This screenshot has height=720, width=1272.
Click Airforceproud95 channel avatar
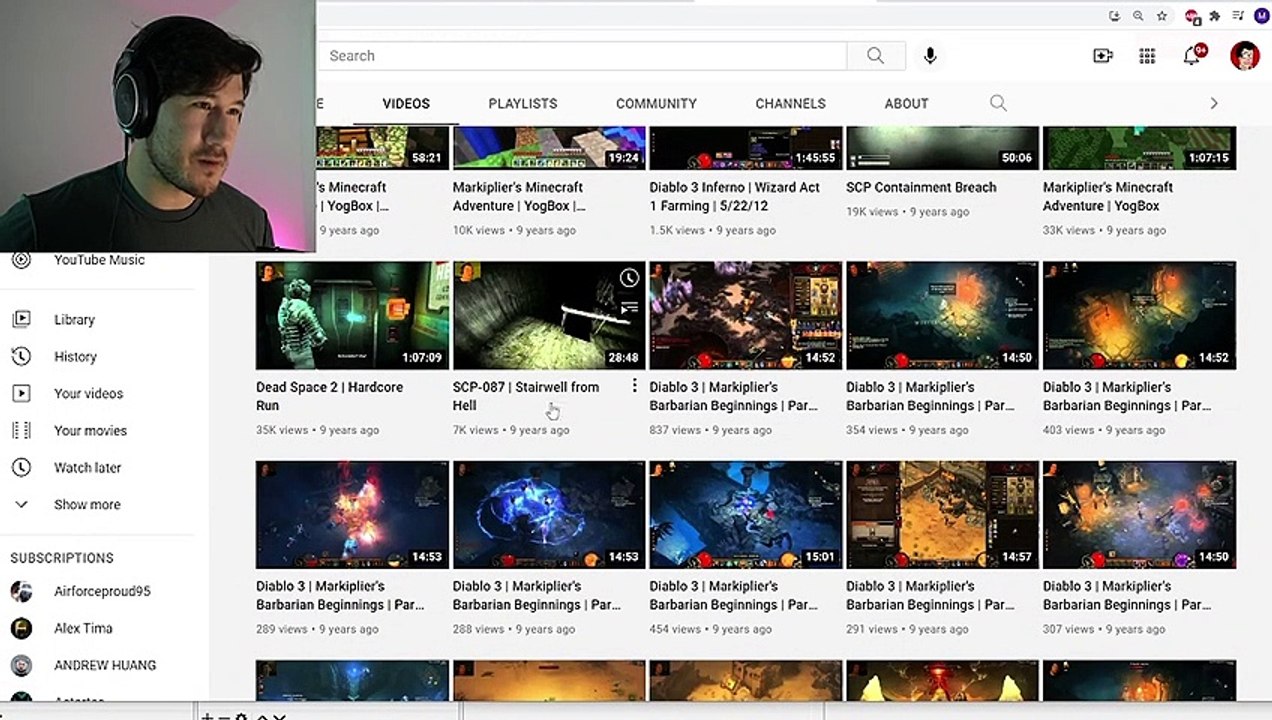pyautogui.click(x=21, y=591)
